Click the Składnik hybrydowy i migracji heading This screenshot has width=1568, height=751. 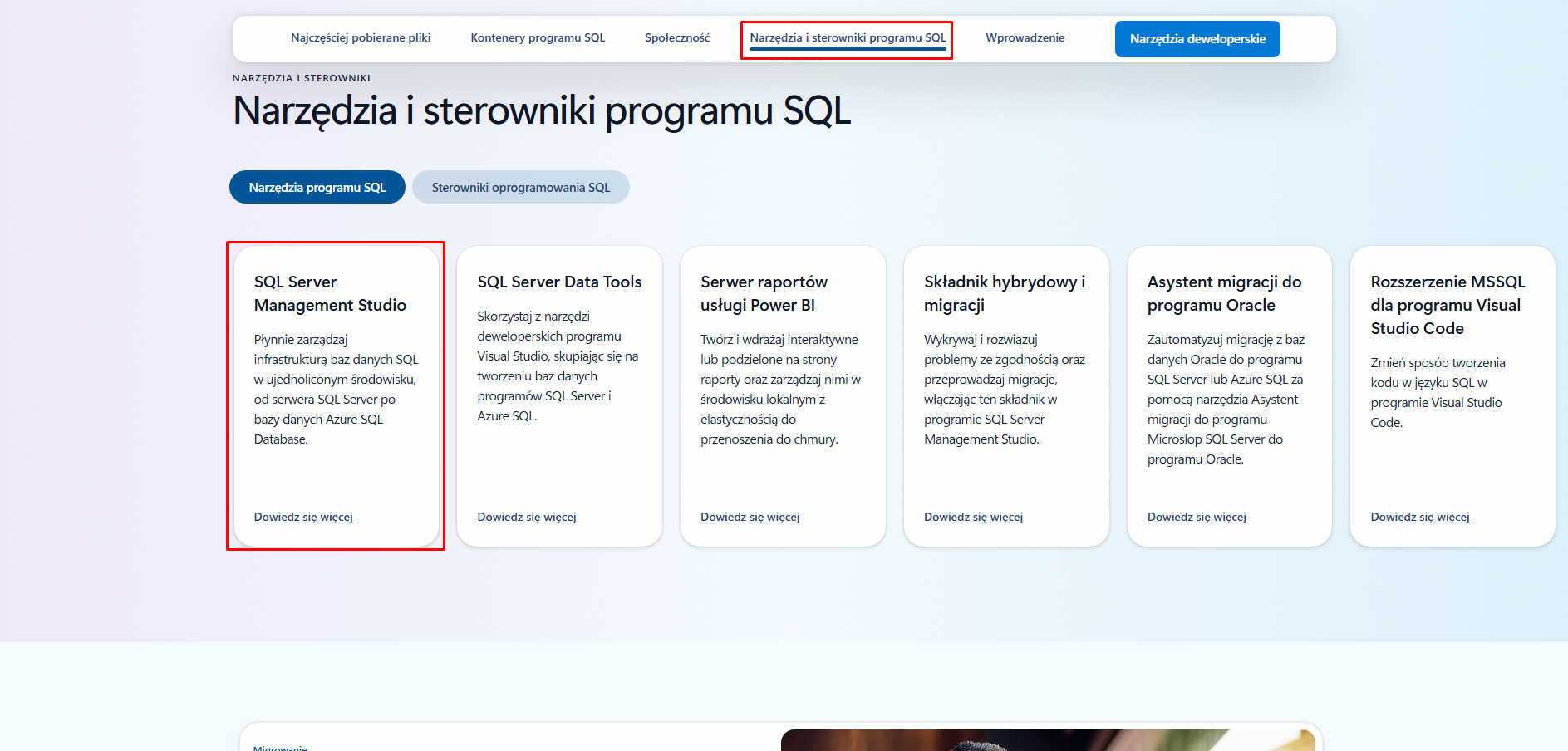click(1005, 293)
